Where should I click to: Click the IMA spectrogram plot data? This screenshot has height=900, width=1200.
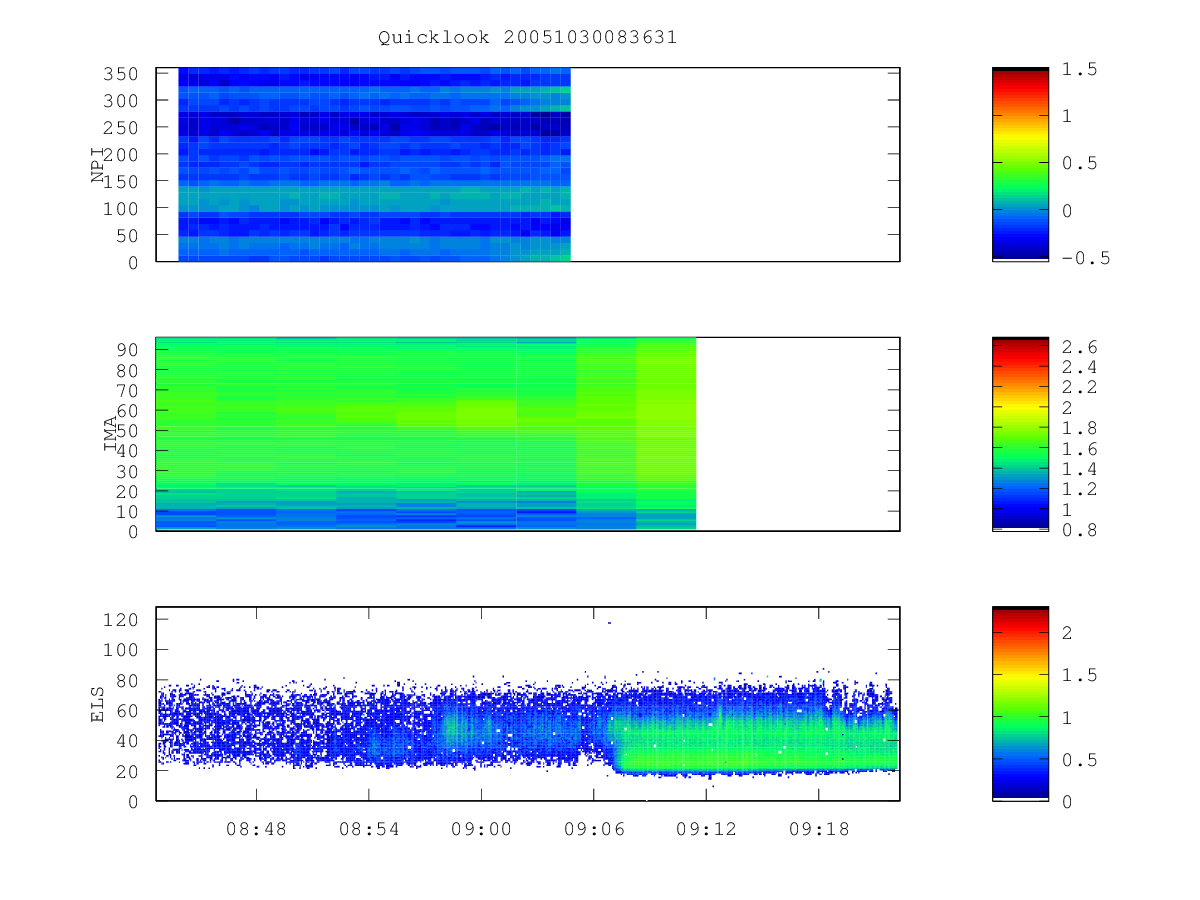click(x=426, y=434)
